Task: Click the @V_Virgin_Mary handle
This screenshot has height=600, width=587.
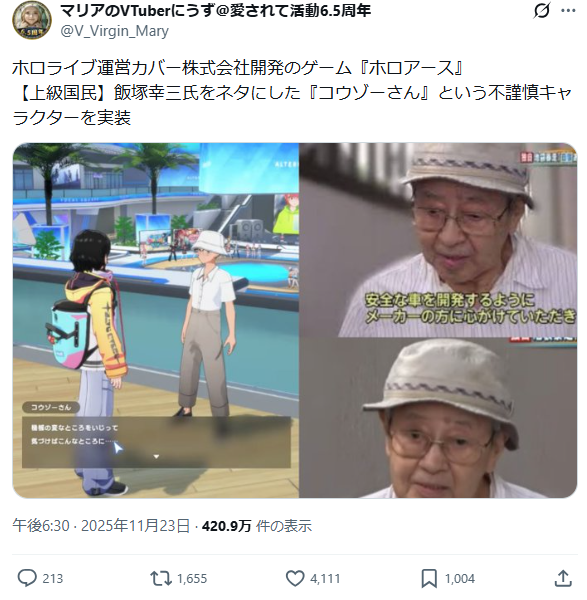Action: coord(114,31)
